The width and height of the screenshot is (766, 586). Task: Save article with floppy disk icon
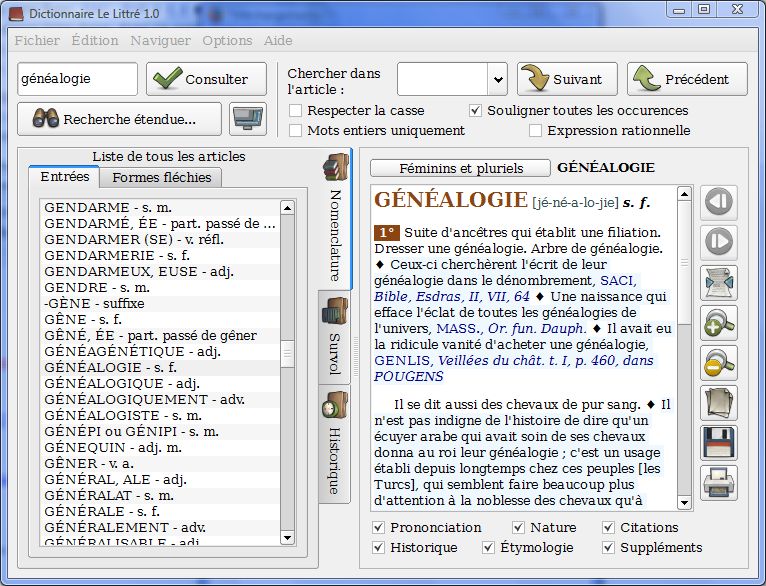(719, 443)
